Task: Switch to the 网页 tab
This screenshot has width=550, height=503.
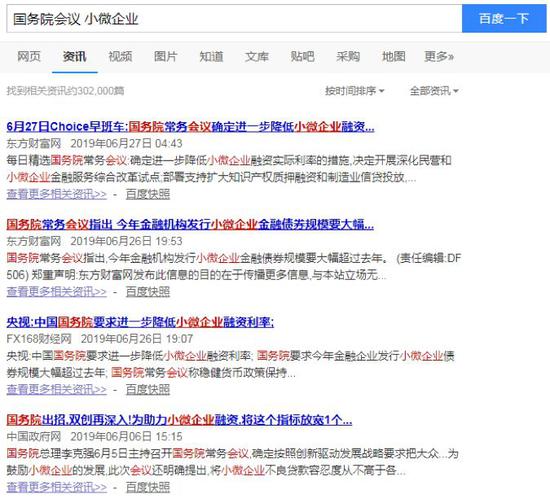Action: pyautogui.click(x=29, y=56)
